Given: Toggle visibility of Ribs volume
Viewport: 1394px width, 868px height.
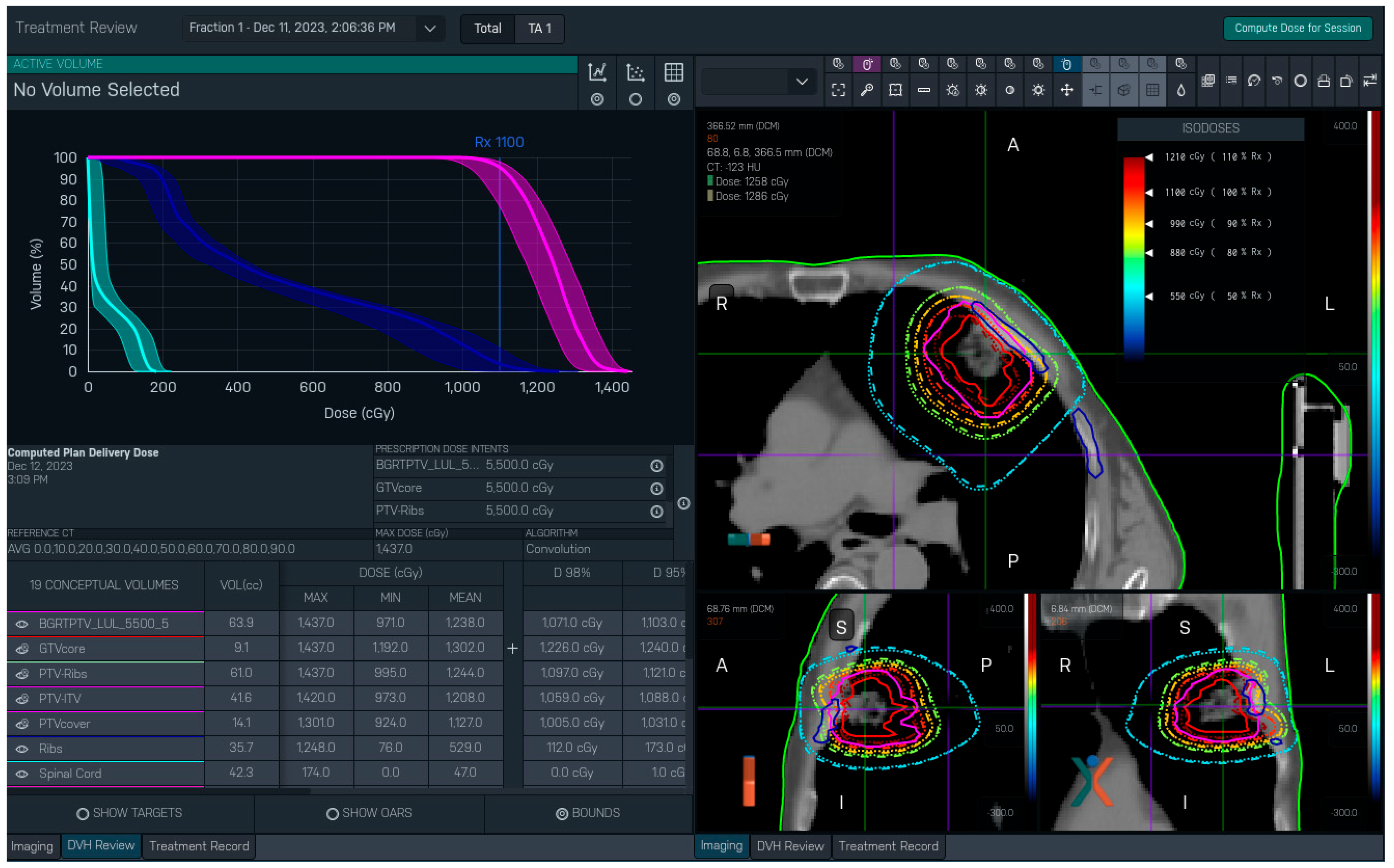Looking at the screenshot, I should click(22, 749).
